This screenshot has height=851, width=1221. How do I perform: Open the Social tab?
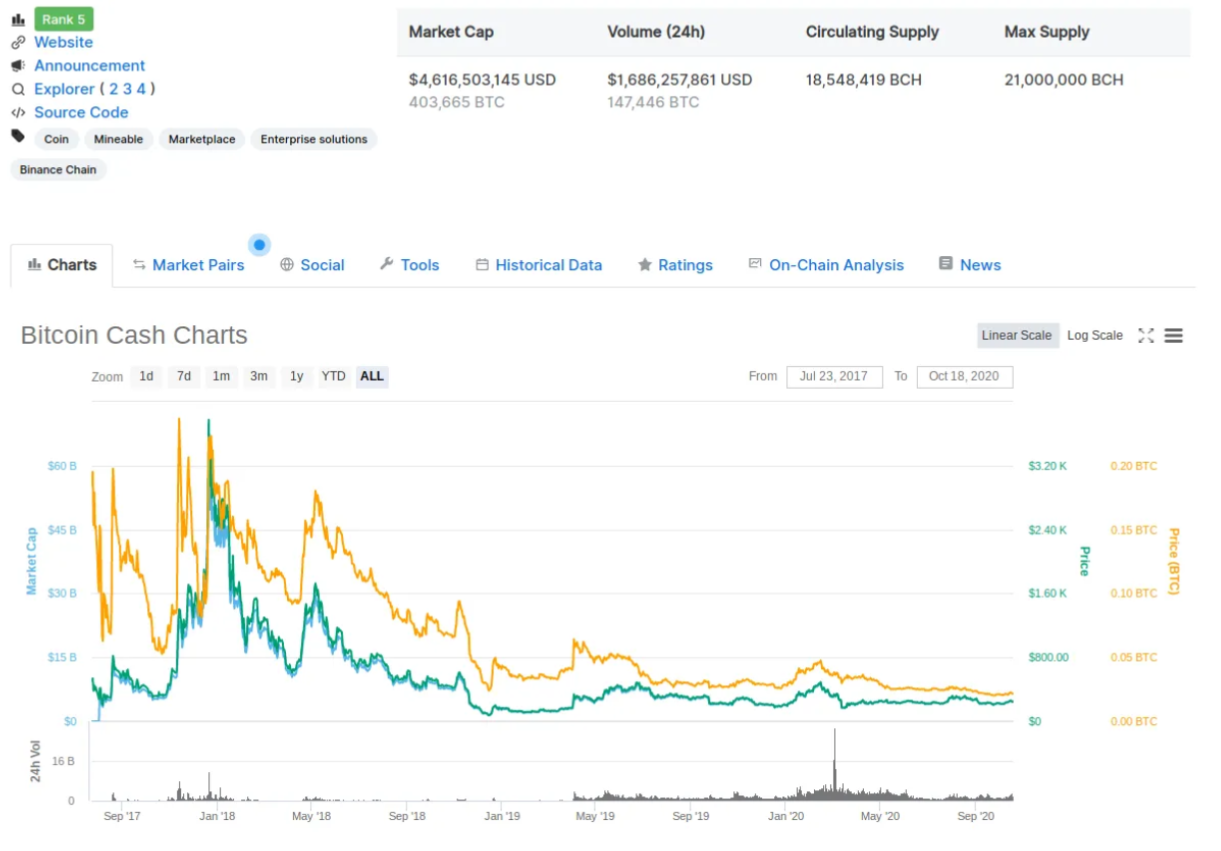click(x=312, y=265)
